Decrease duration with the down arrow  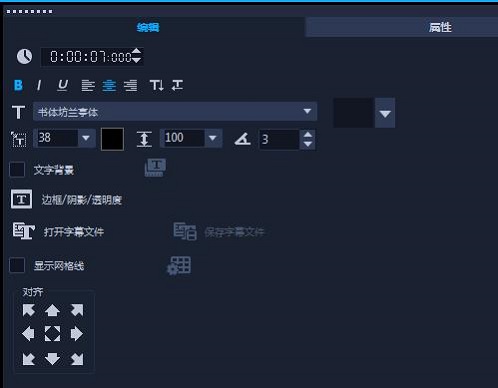pos(136,60)
